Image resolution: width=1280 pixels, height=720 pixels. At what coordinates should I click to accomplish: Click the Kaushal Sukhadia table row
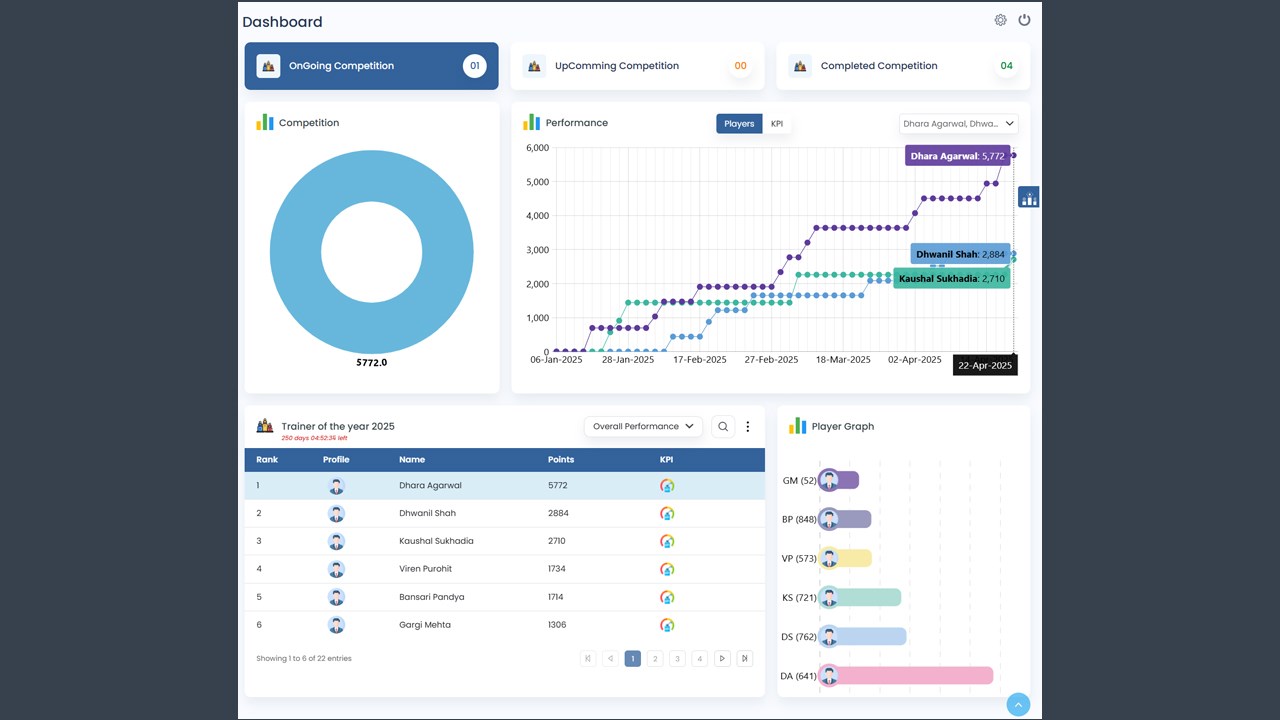point(504,541)
